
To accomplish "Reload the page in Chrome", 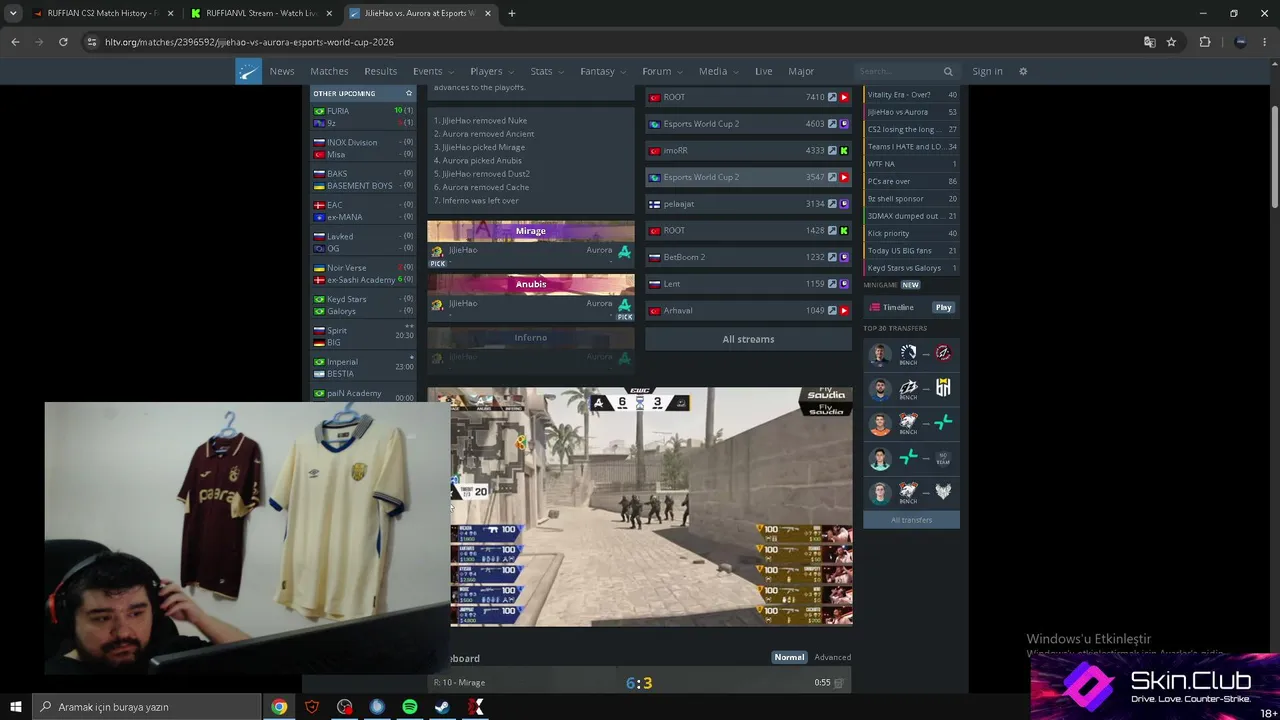I will tap(63, 42).
